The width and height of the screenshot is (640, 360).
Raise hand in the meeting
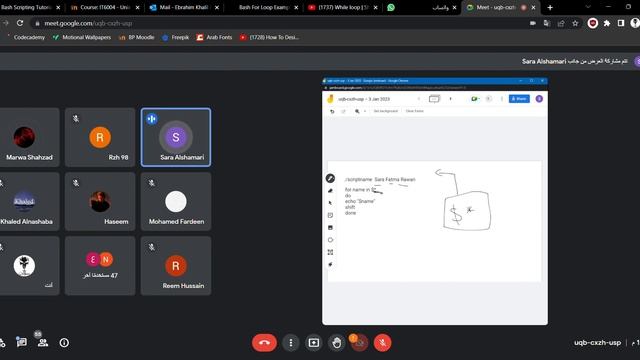coord(336,343)
